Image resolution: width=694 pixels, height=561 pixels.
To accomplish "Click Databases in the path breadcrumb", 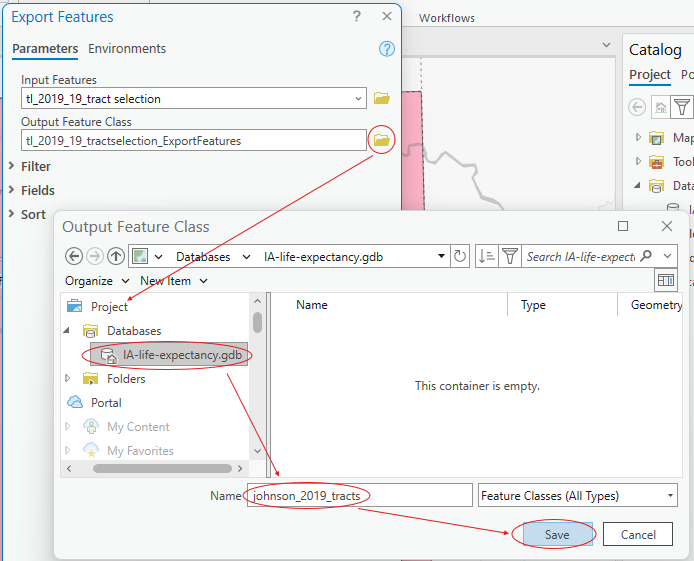I will click(203, 257).
